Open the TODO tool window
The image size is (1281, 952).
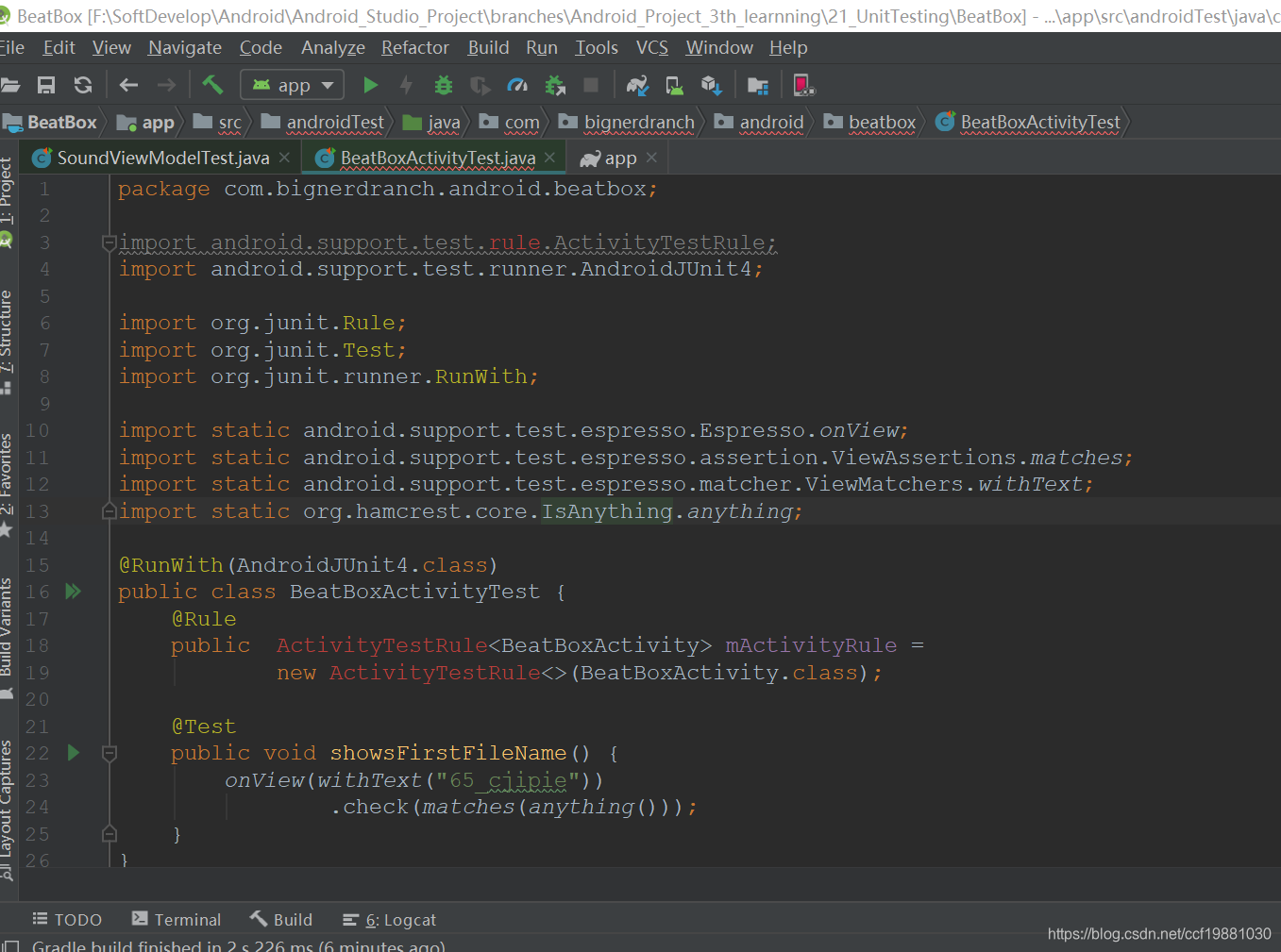67,920
